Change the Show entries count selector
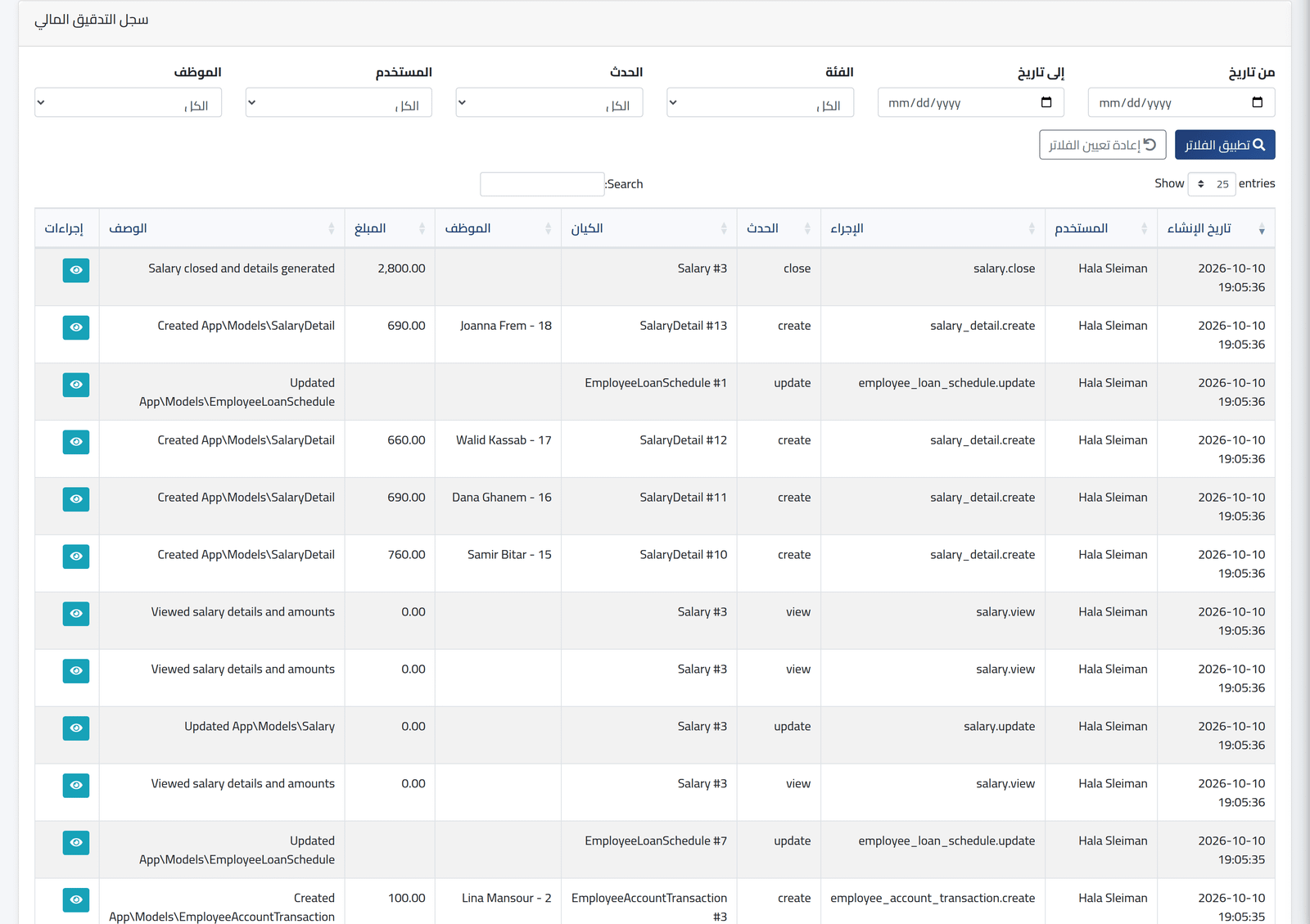The width and height of the screenshot is (1310, 924). [1212, 184]
